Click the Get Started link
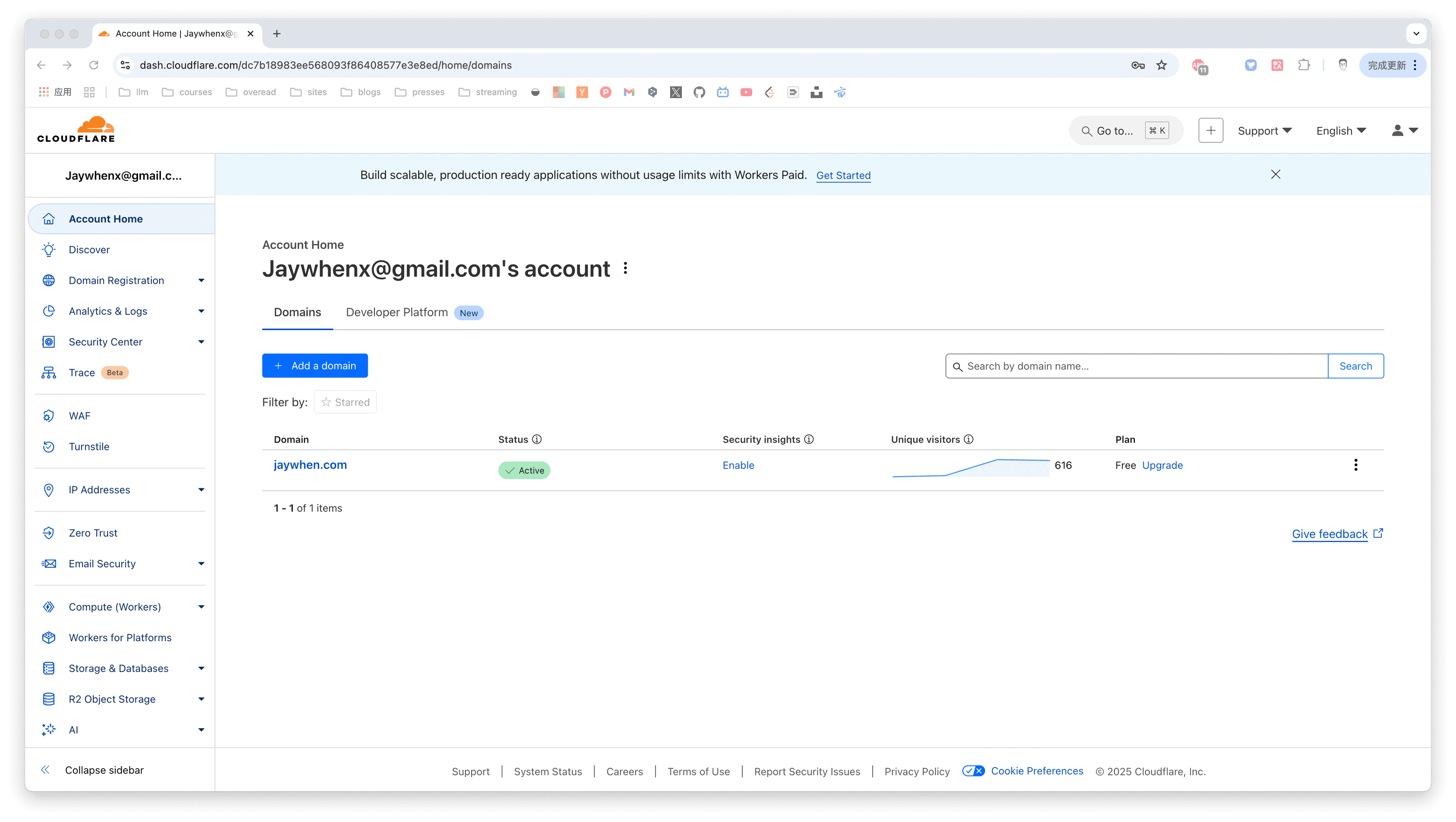This screenshot has height=822, width=1456. click(x=843, y=175)
